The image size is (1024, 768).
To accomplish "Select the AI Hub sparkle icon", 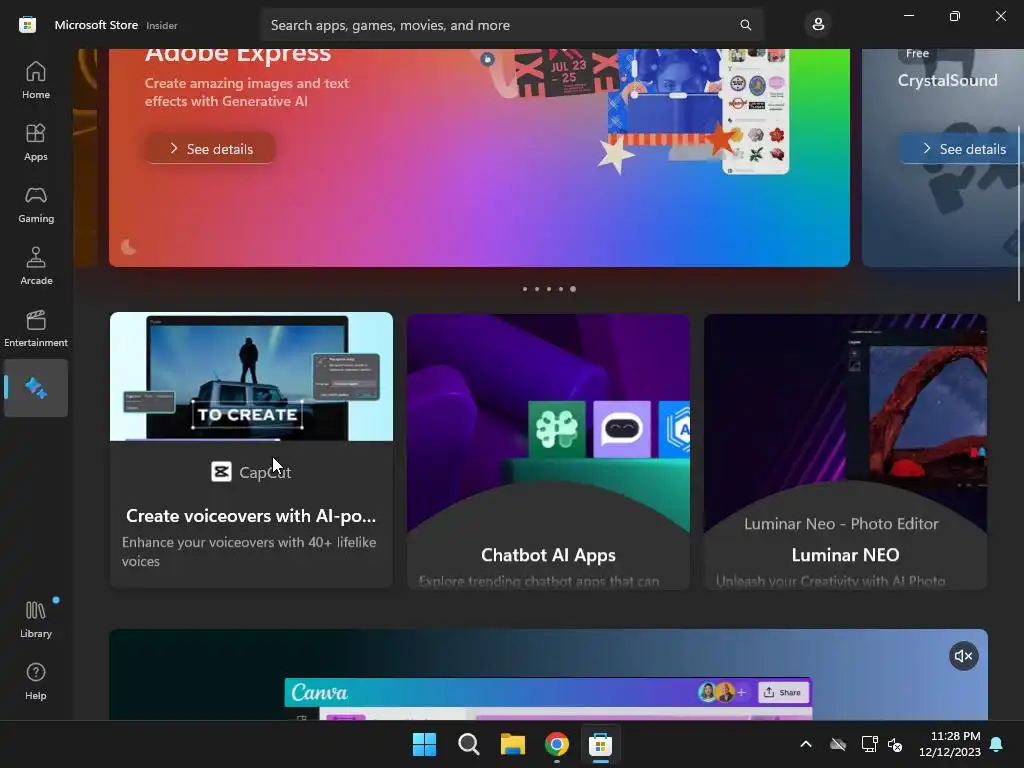I will click(36, 388).
